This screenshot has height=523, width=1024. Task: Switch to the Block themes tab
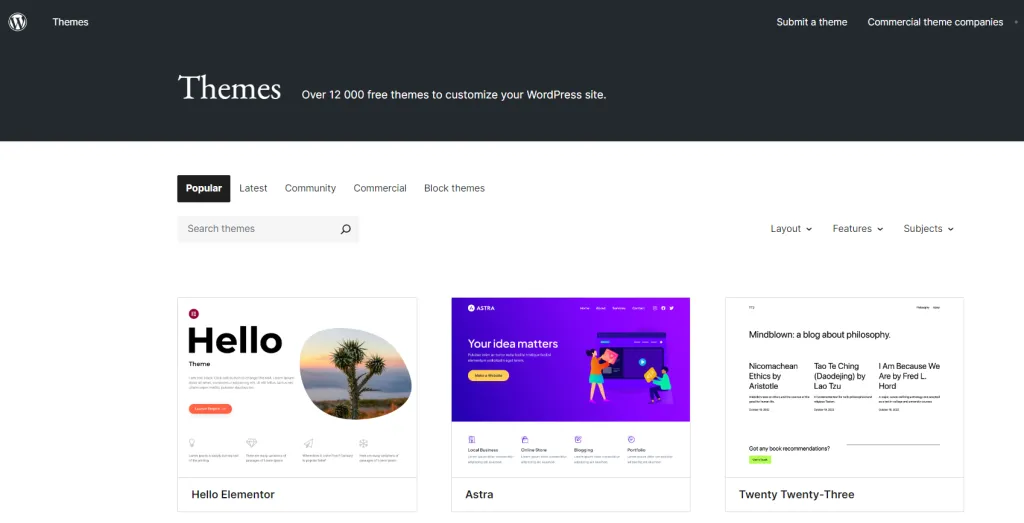[x=455, y=188]
